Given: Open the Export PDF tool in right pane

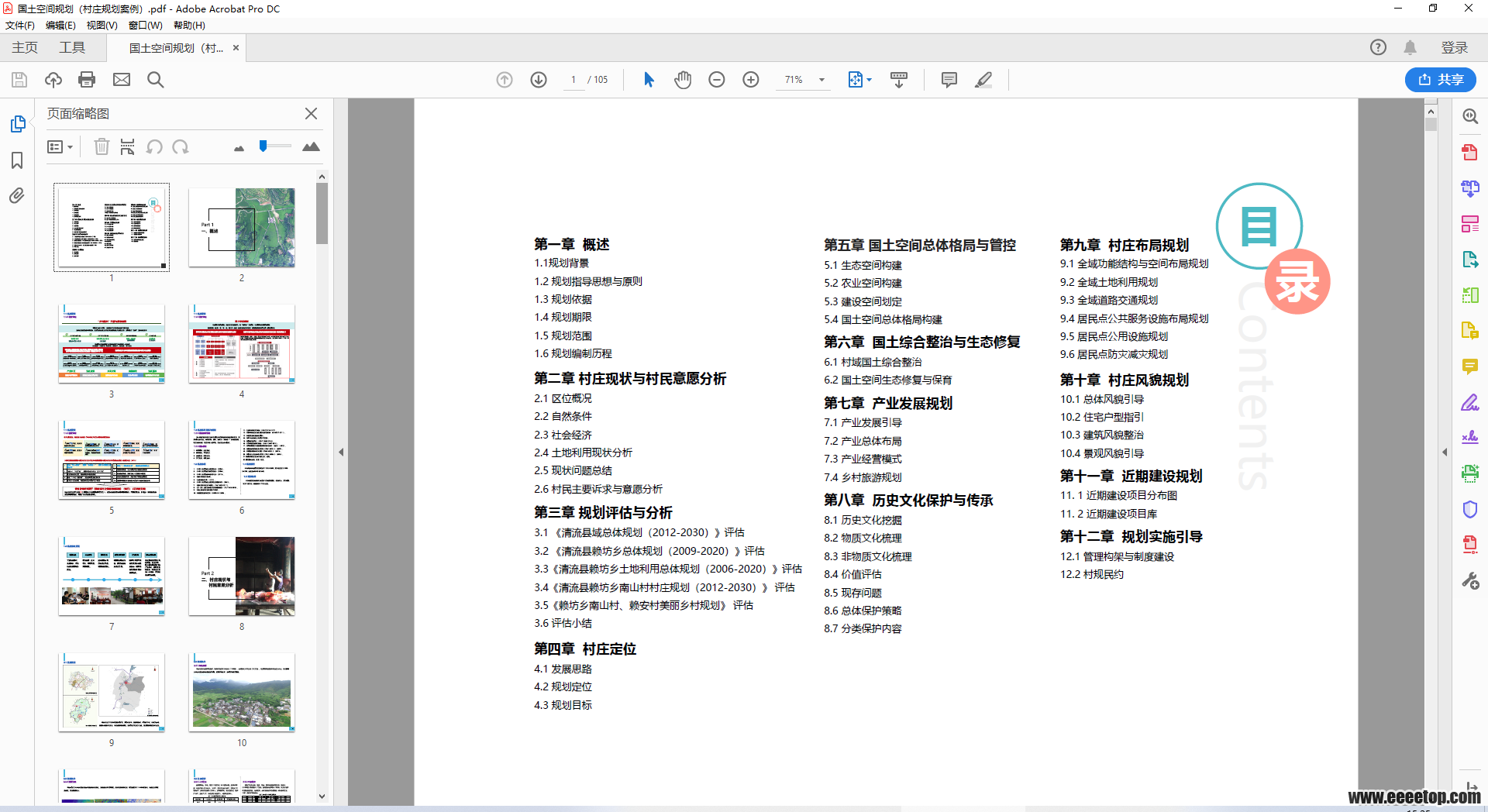Looking at the screenshot, I should (x=1470, y=260).
